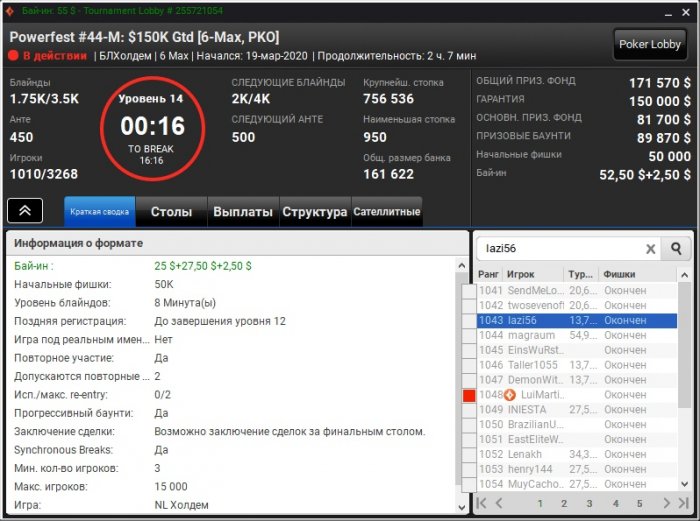
Task: Switch to the Выплаты tab
Action: point(243,212)
